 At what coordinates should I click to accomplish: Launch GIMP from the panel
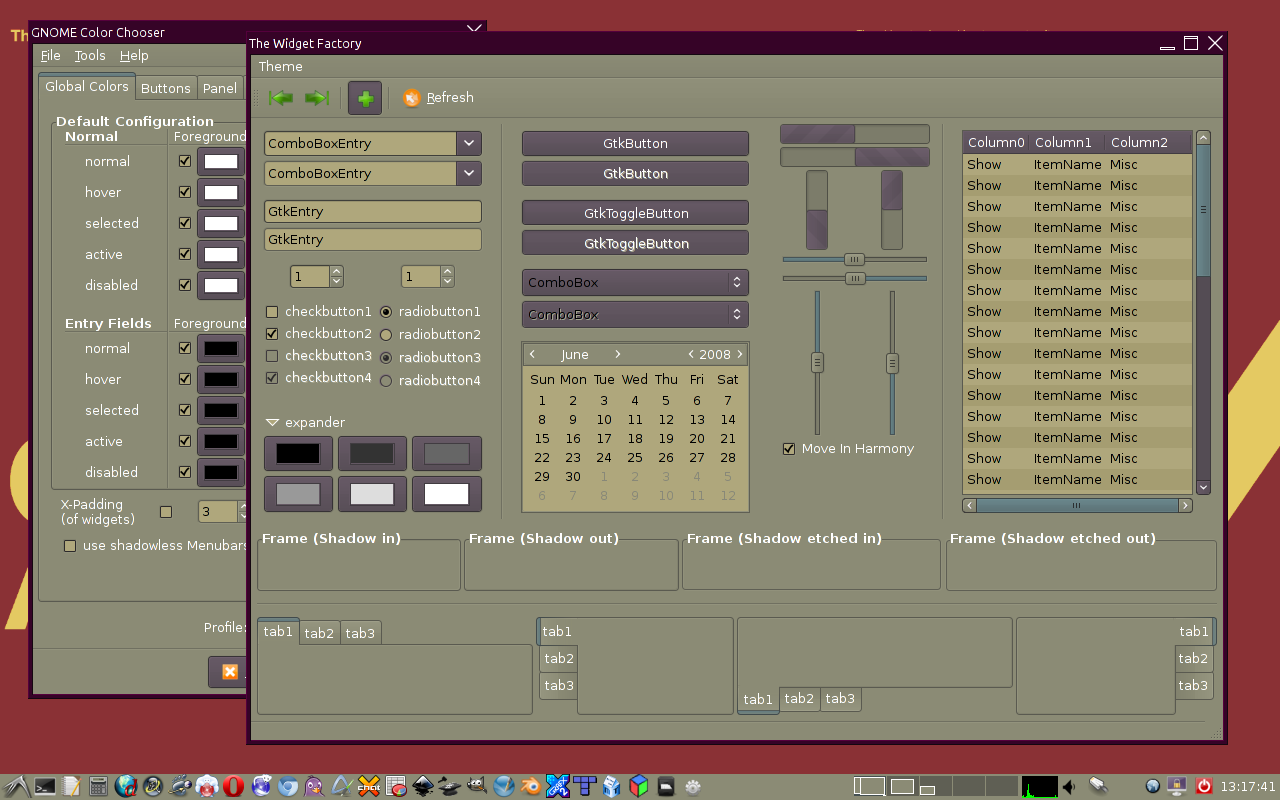tap(476, 786)
